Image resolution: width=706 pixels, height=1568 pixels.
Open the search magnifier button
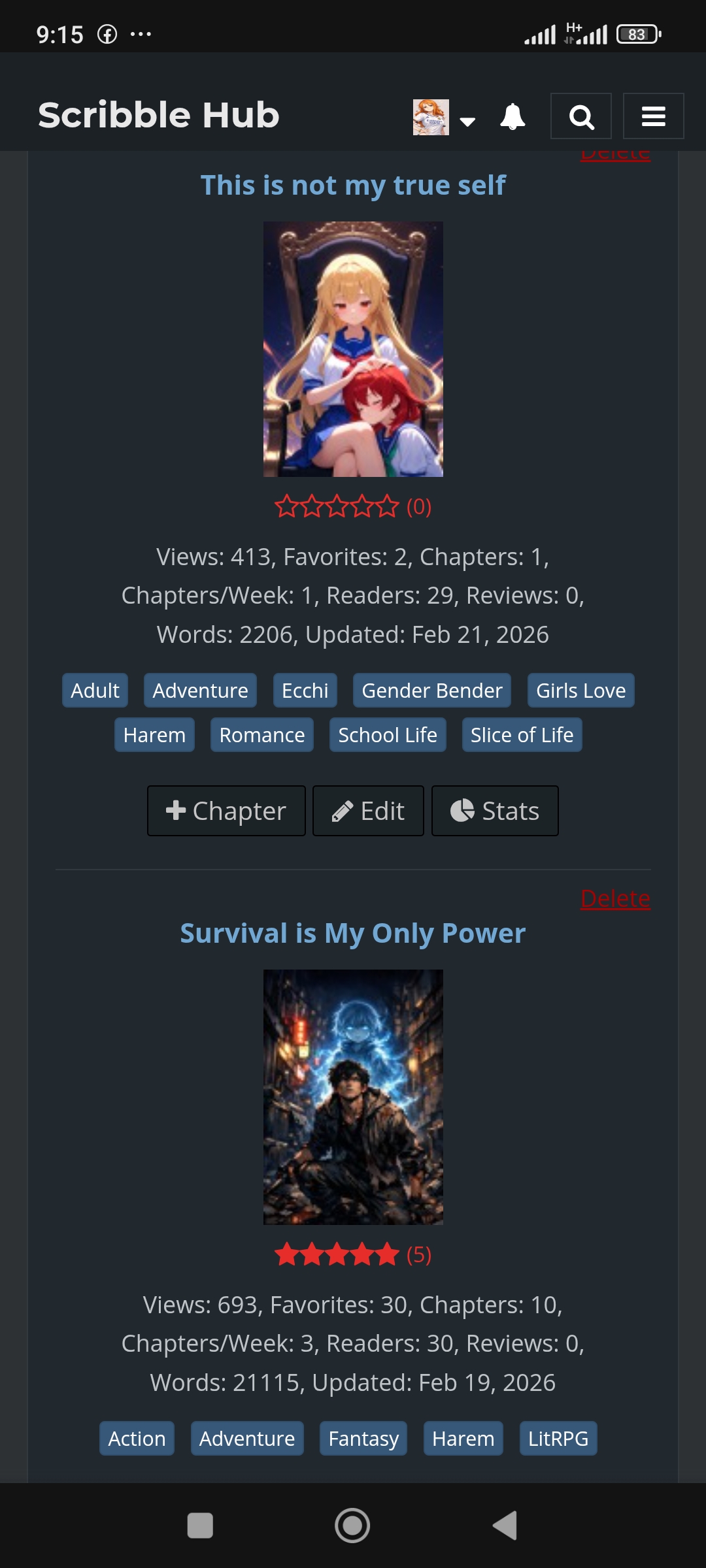point(581,116)
